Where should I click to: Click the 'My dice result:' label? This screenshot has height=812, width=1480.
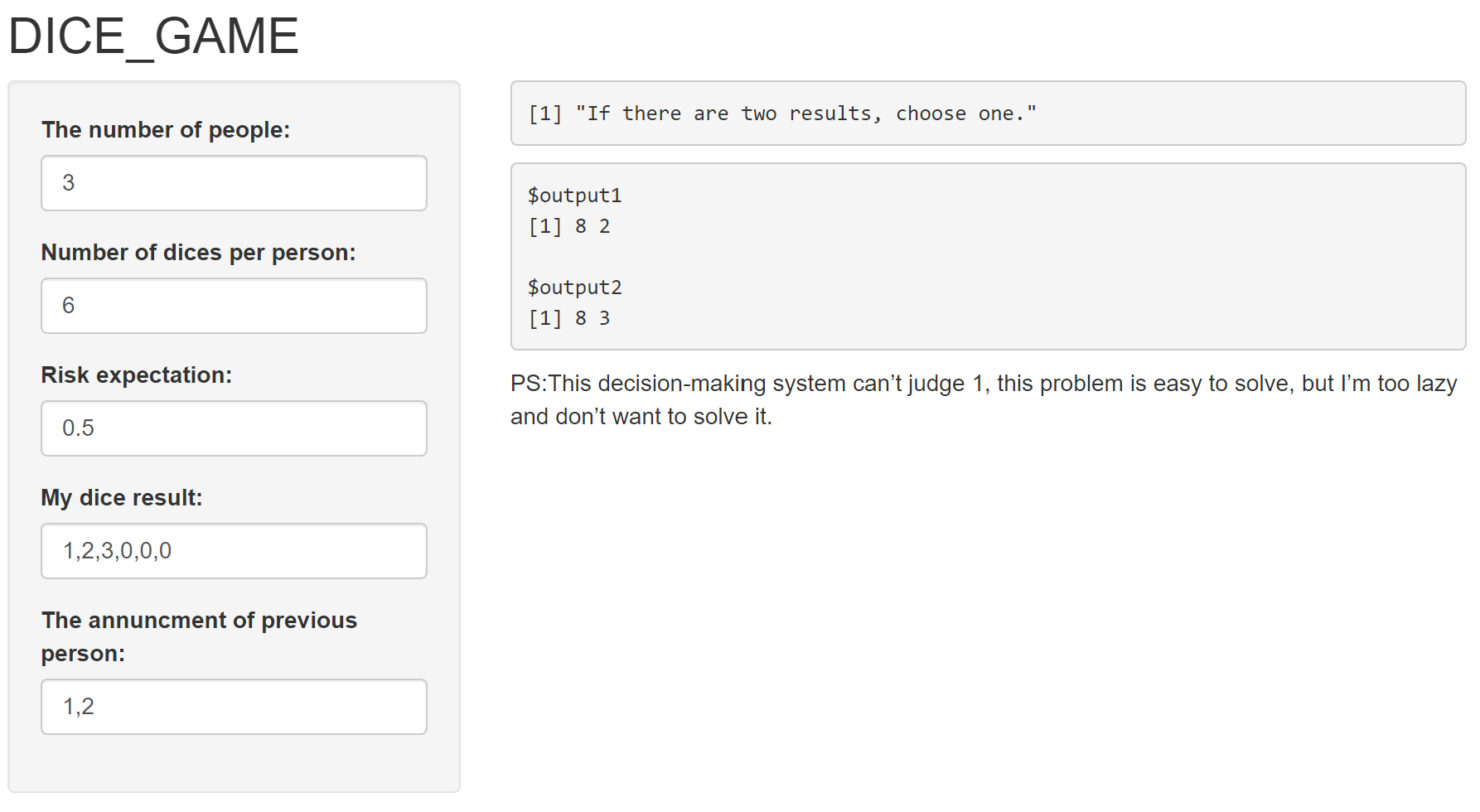click(122, 498)
